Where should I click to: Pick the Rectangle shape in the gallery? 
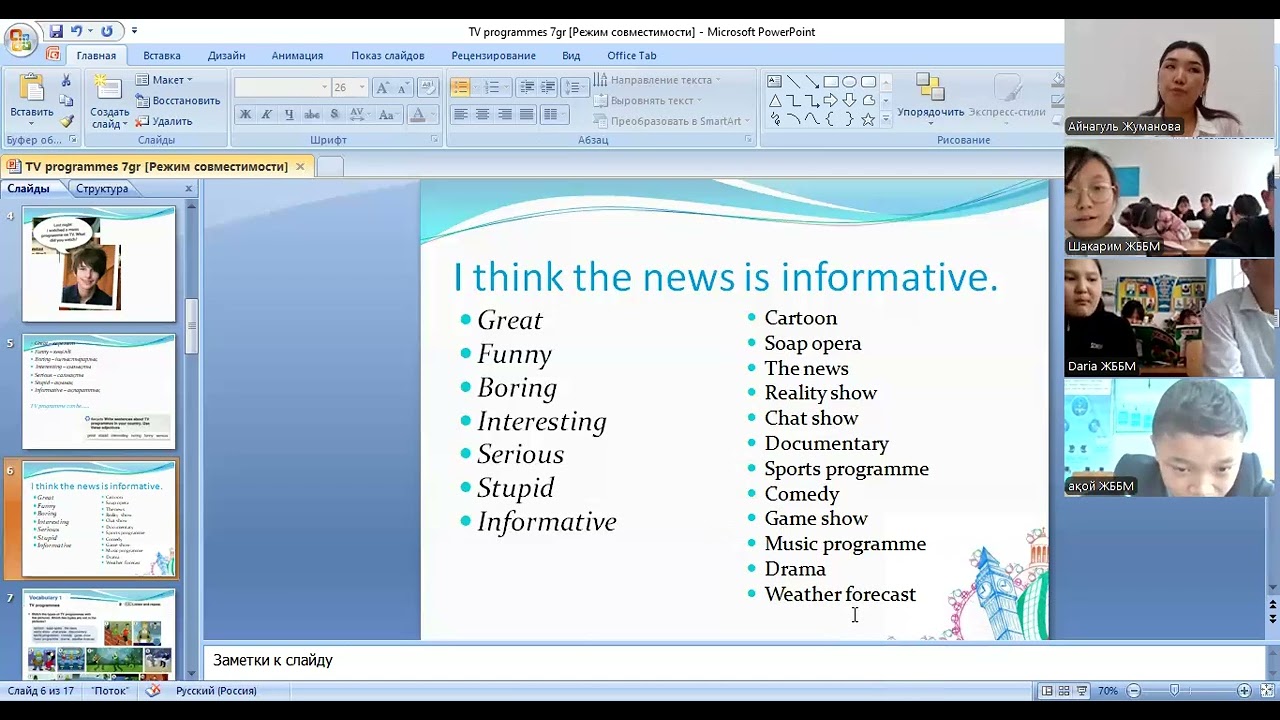point(830,82)
